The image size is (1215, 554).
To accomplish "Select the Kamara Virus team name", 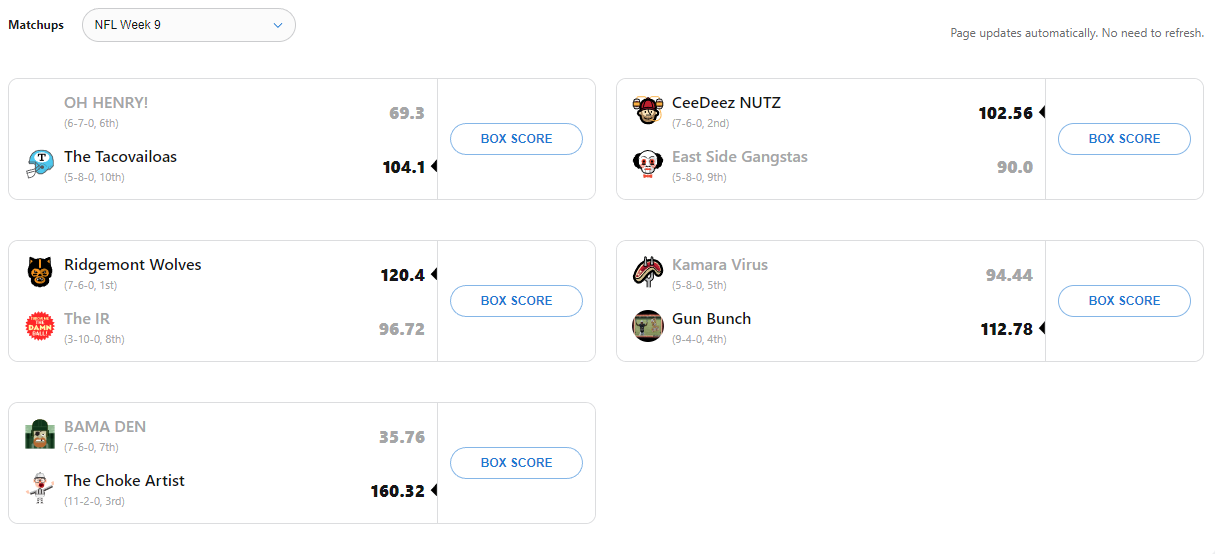I will click(x=720, y=265).
